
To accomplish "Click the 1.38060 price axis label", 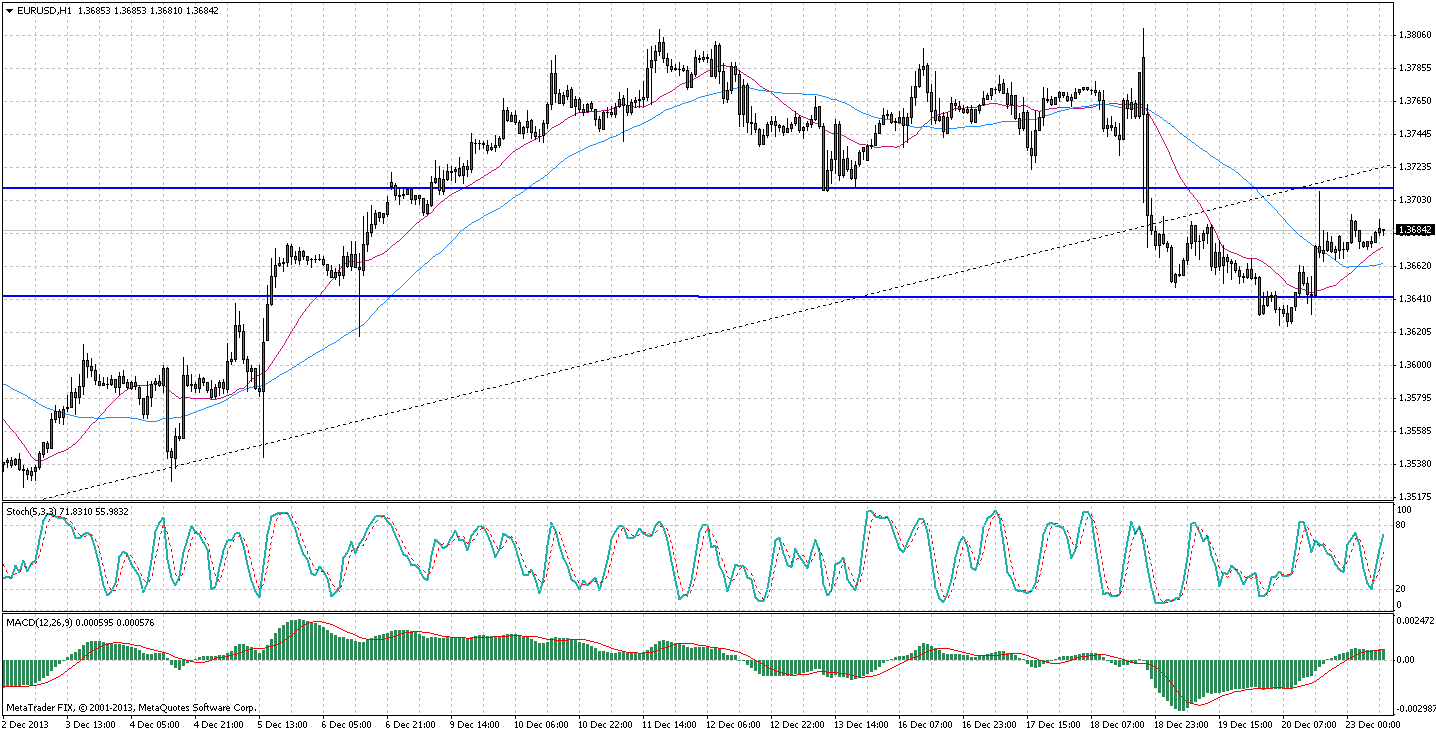I will 1412,35.
